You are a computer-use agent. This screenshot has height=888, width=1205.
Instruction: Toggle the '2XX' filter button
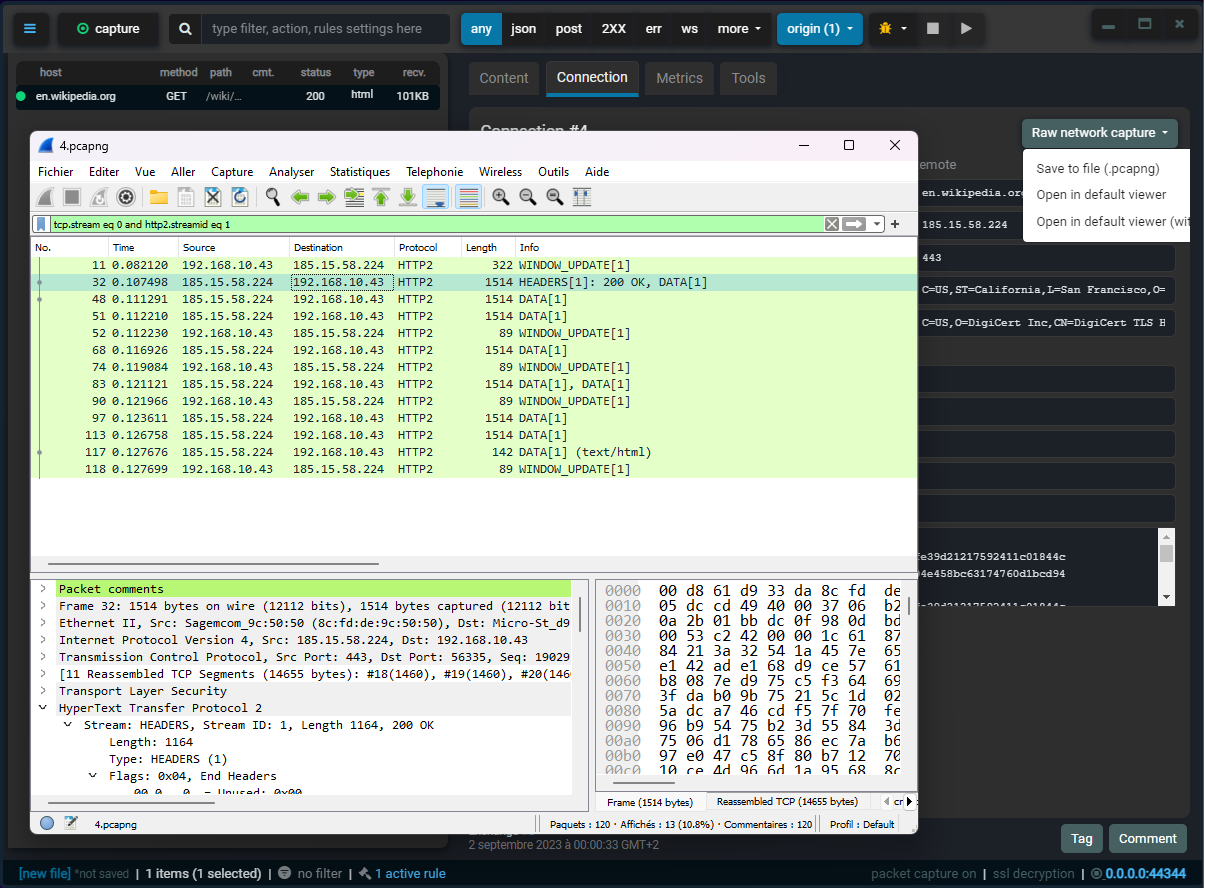click(x=614, y=29)
